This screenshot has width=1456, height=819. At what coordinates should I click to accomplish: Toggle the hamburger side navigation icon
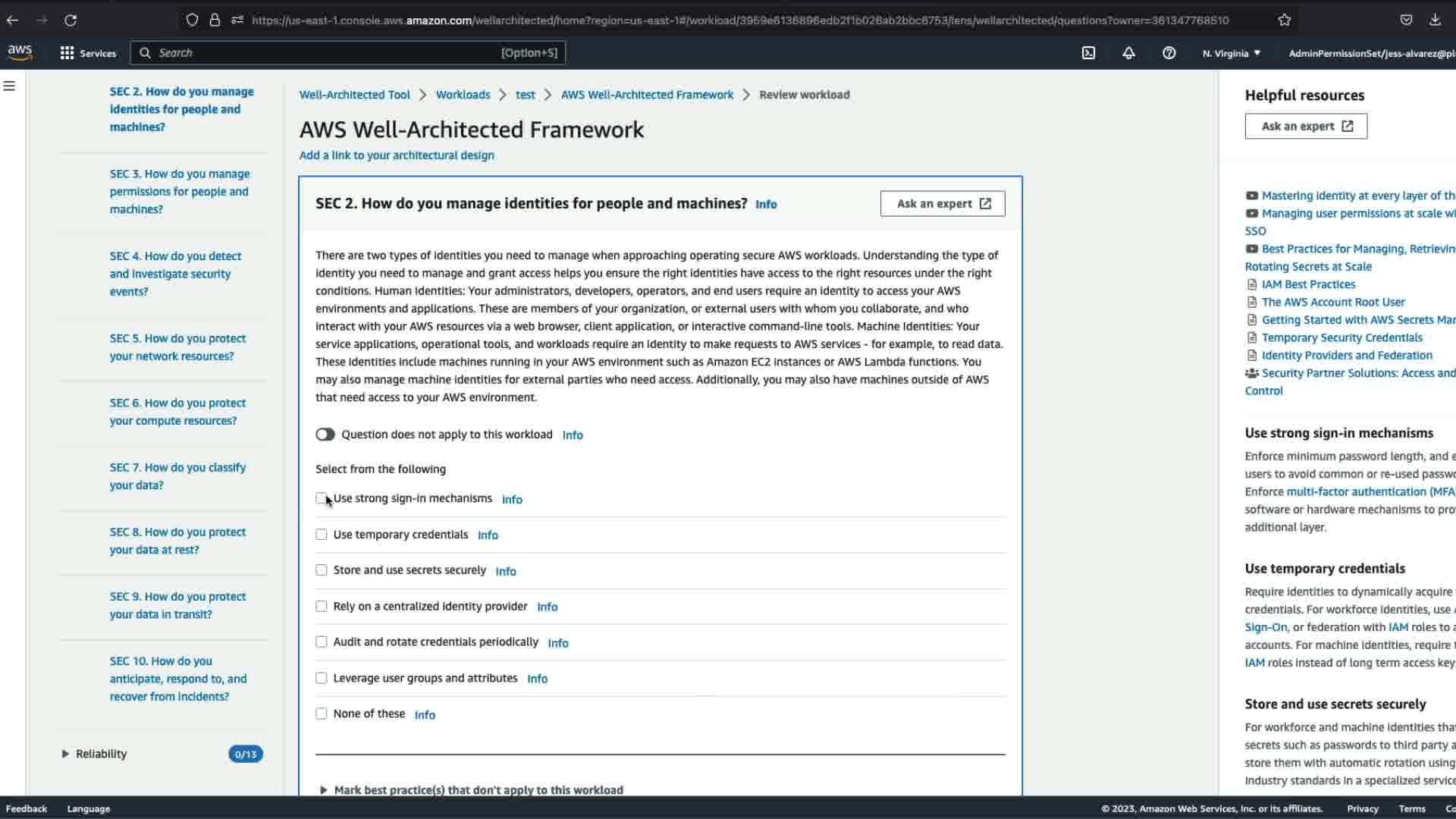[10, 86]
